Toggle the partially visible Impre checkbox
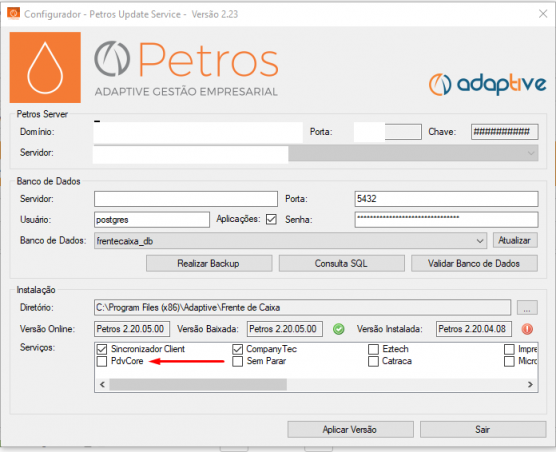Screen dimensions: 556x452 coord(509,349)
